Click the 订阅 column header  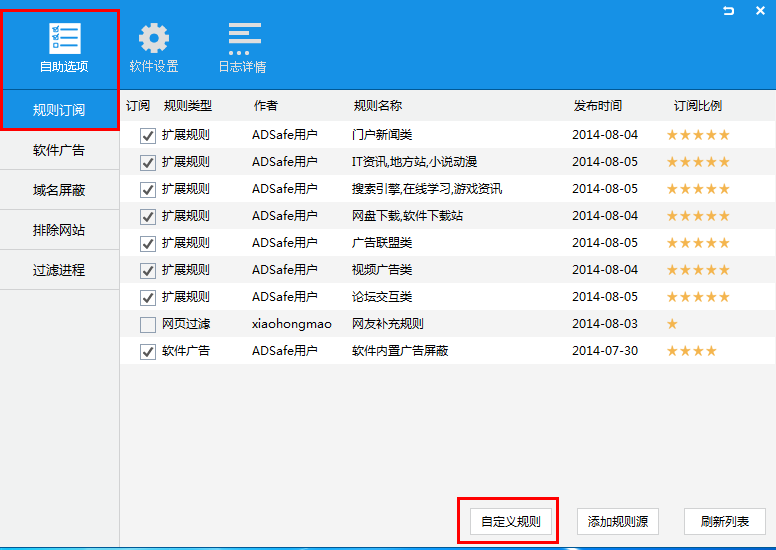pyautogui.click(x=138, y=105)
